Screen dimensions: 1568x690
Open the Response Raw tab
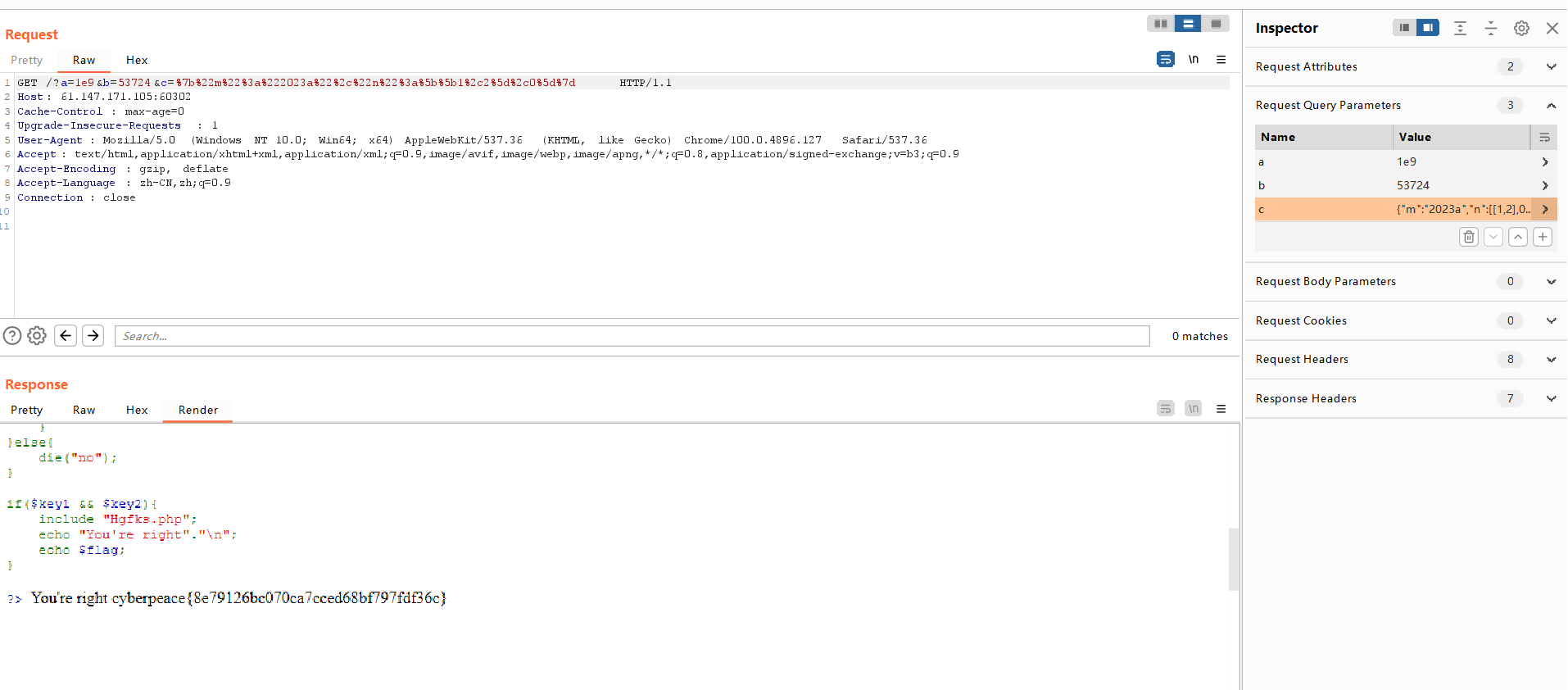point(84,410)
